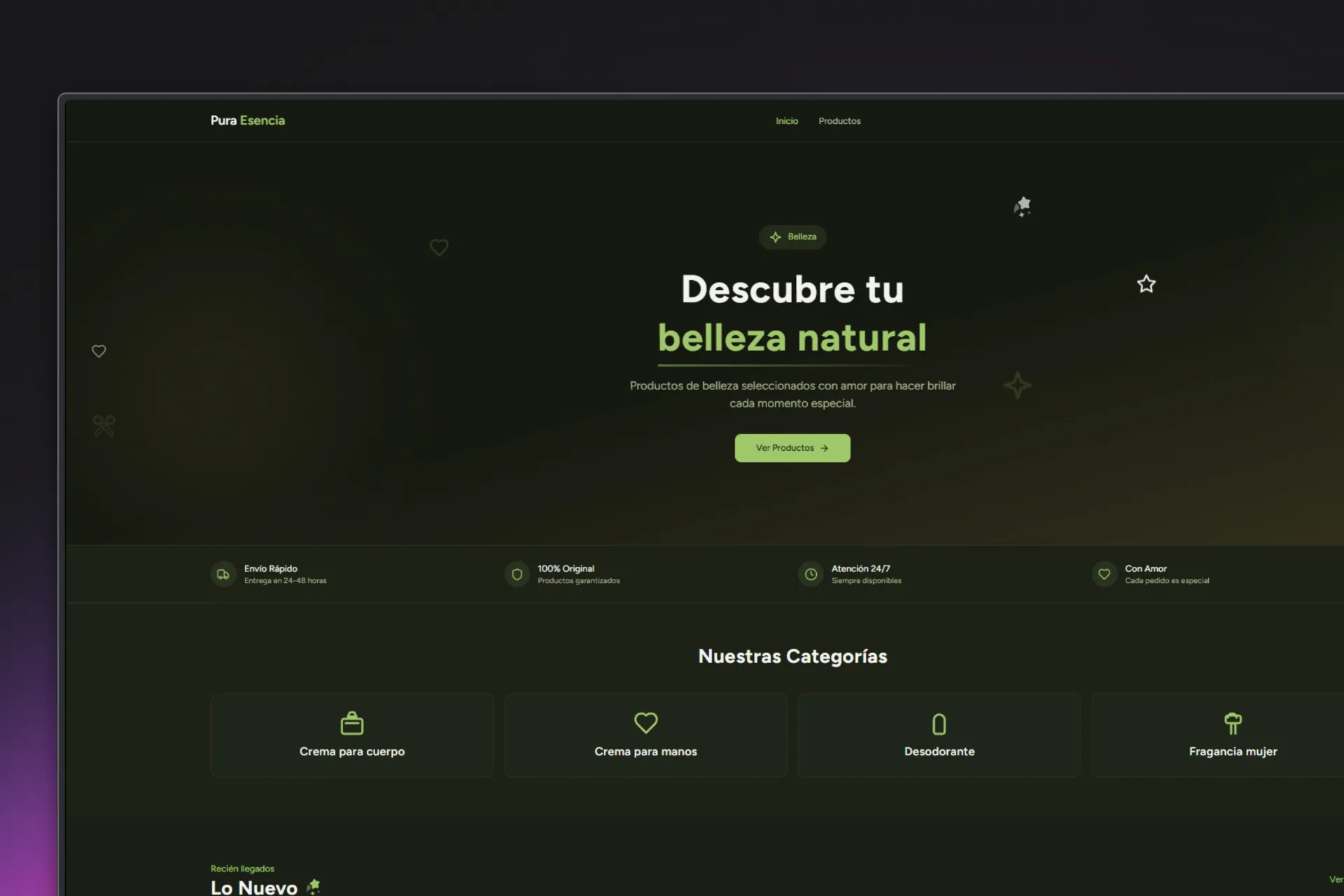Viewport: 1344px width, 896px height.
Task: Click the Atención 24/7 clock icon
Action: (811, 575)
